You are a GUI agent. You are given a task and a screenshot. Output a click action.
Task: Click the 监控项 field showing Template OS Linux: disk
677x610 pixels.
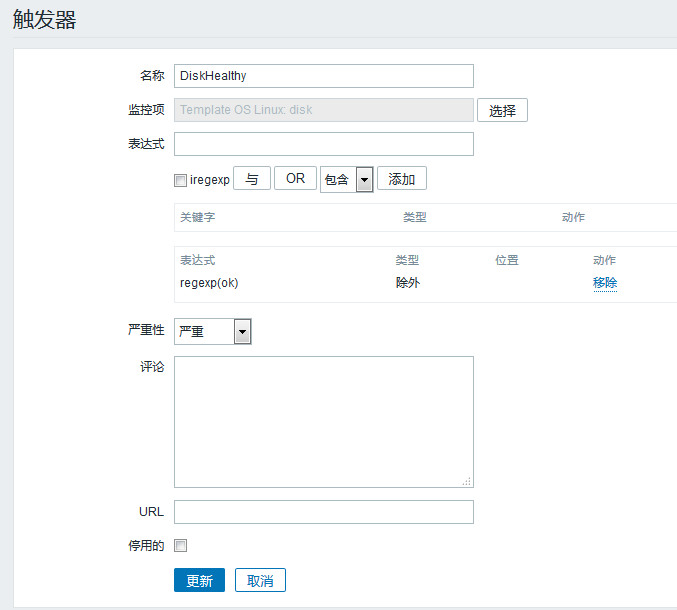click(x=324, y=110)
